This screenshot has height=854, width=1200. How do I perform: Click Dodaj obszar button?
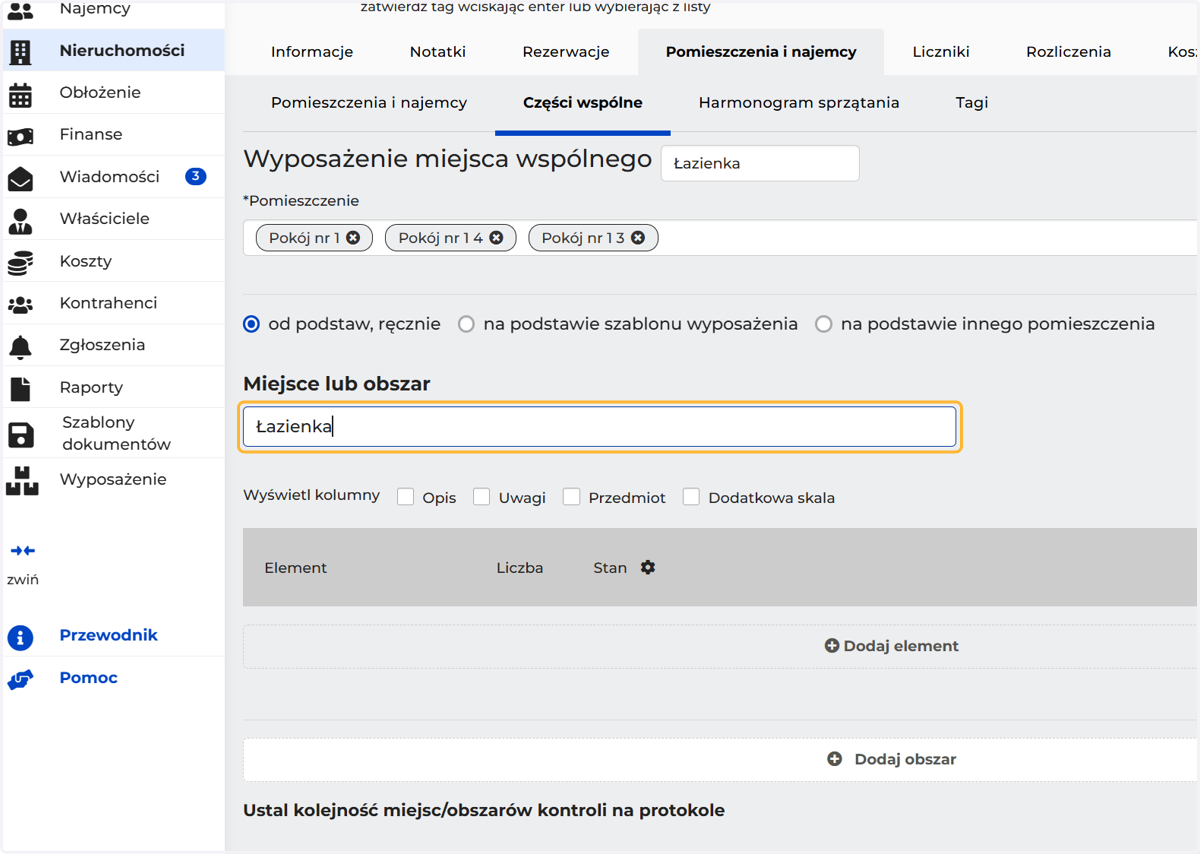891,759
